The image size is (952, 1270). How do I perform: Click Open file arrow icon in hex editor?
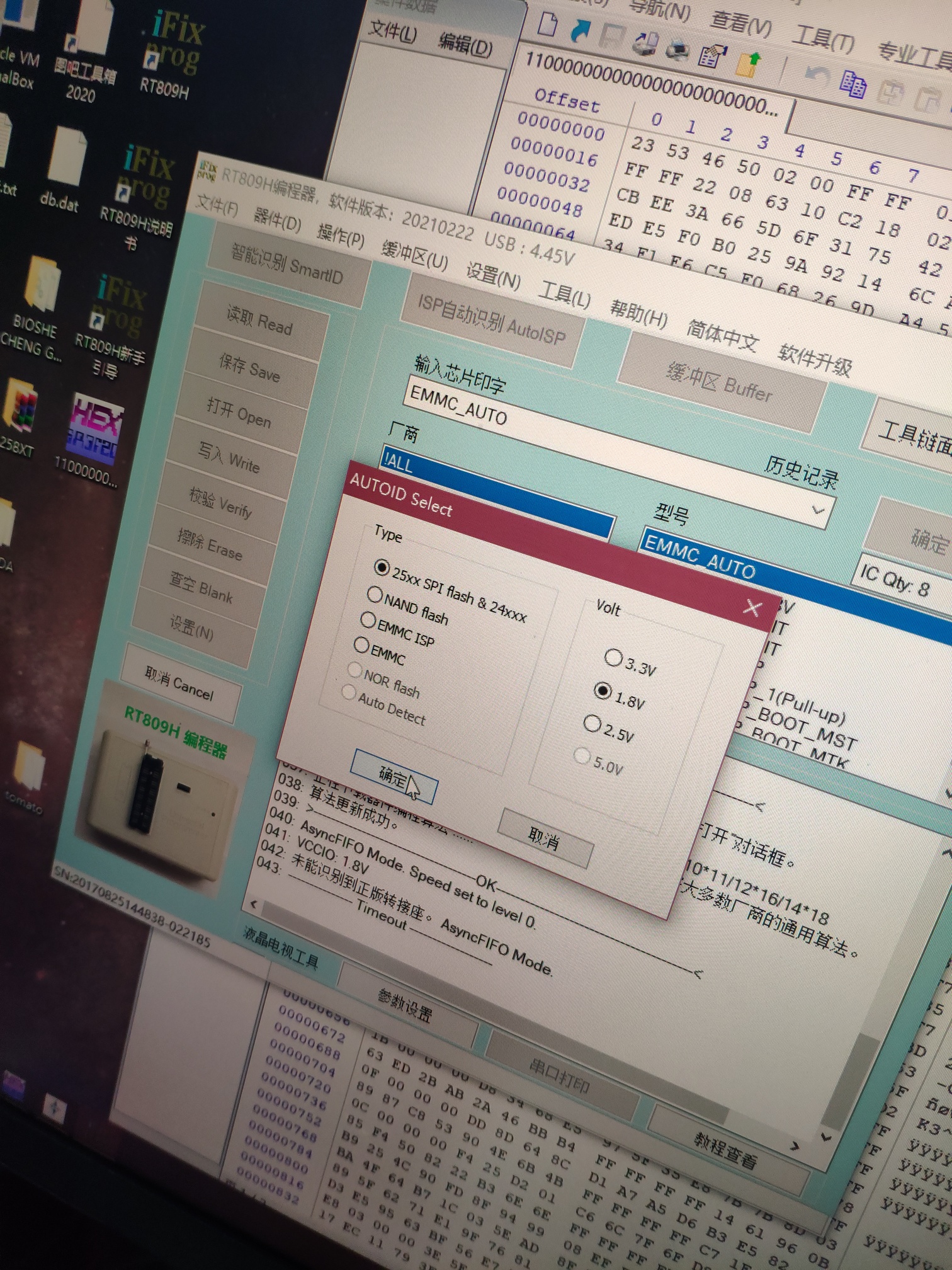point(580,30)
